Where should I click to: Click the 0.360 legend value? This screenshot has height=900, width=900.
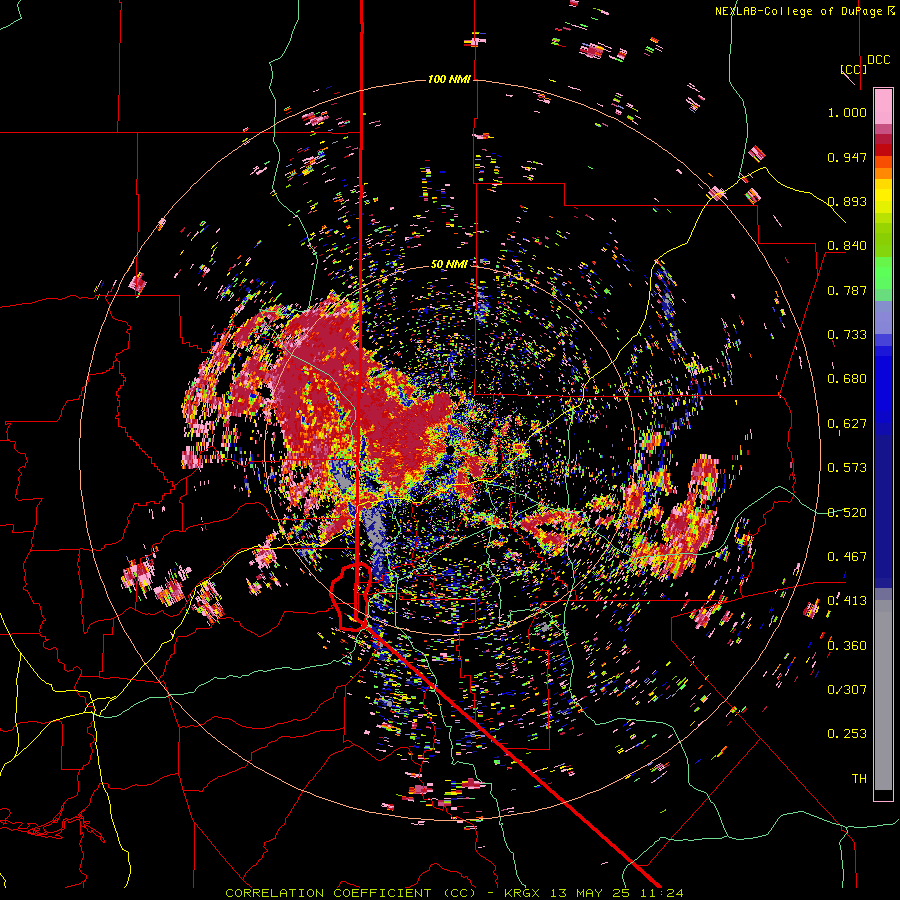[847, 646]
